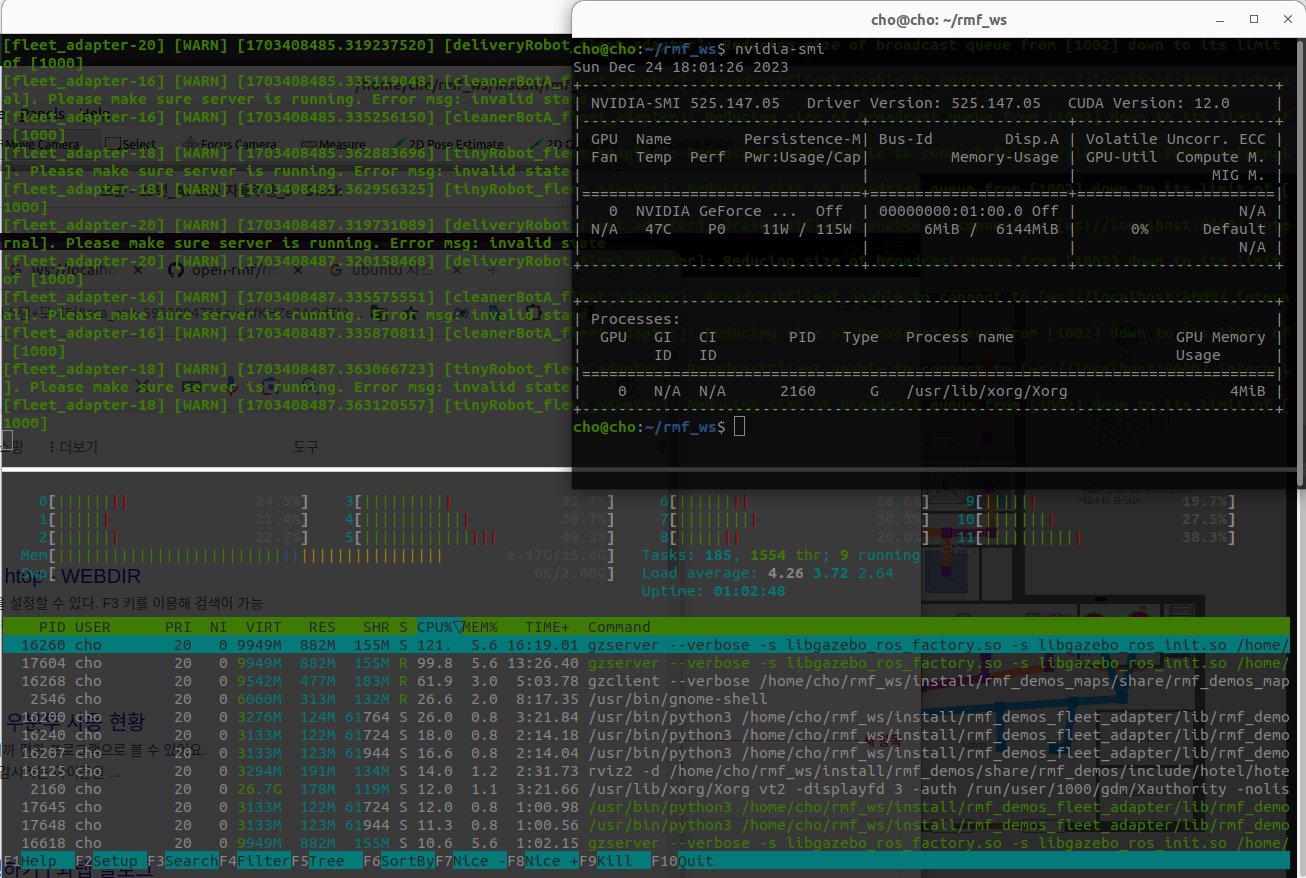Screen dimensions: 1306x878
Task: Sort by NI column header
Action: [219, 627]
